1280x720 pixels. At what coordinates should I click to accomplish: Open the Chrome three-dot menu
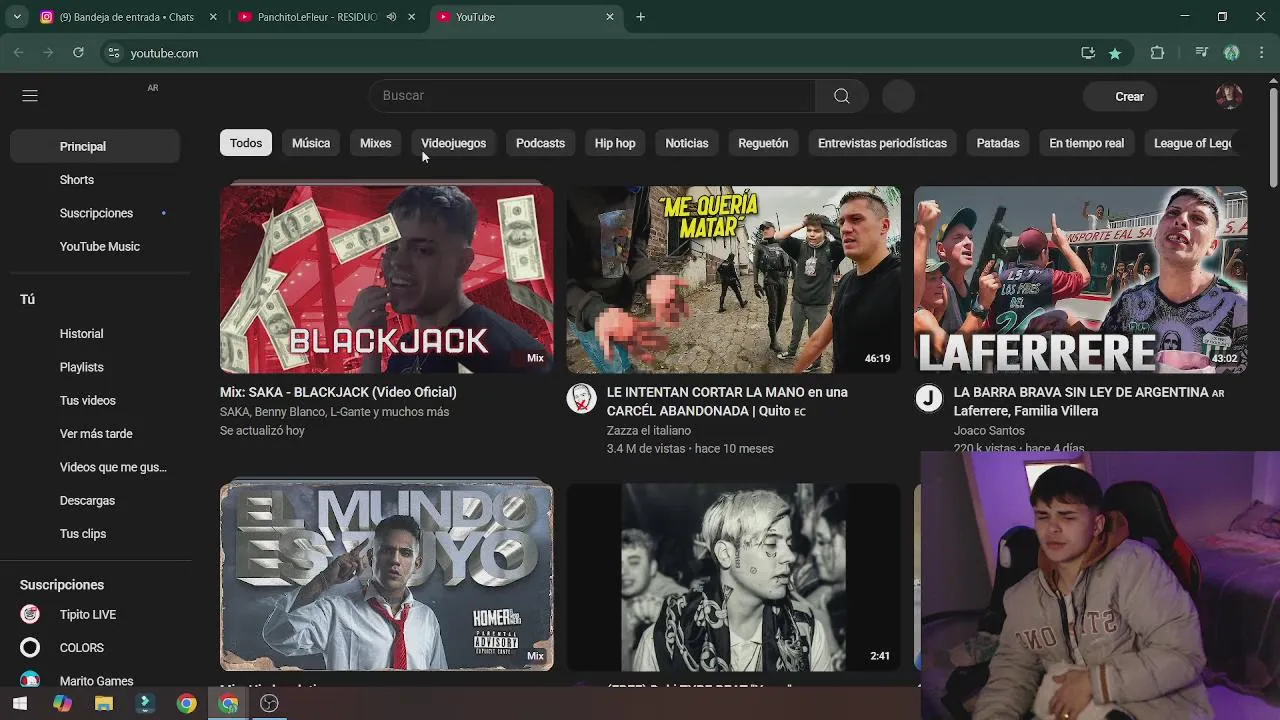tap(1260, 53)
